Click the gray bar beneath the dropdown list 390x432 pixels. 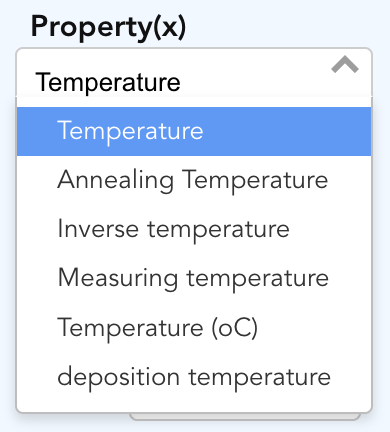[x=245, y=417]
